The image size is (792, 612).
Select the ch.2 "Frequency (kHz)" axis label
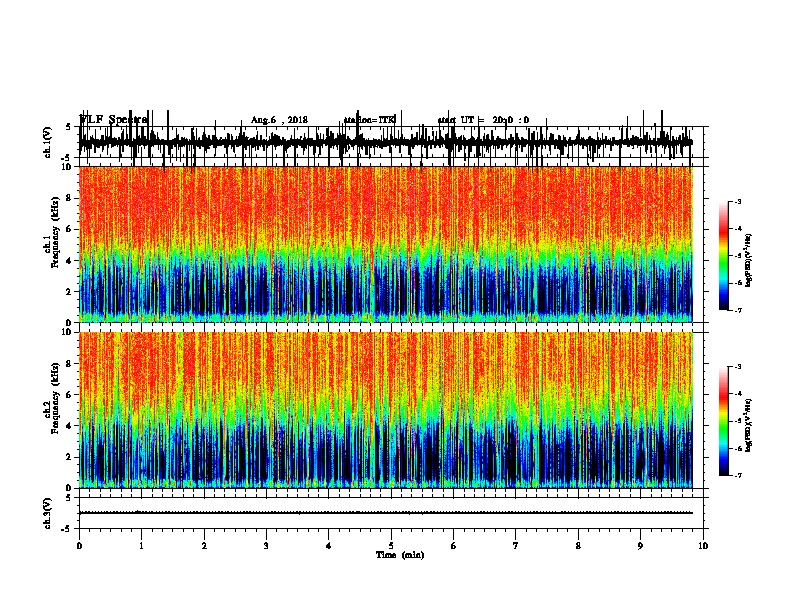55,398
